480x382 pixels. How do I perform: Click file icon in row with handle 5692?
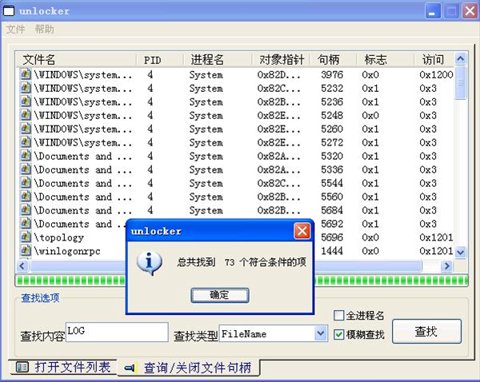pyautogui.click(x=25, y=223)
